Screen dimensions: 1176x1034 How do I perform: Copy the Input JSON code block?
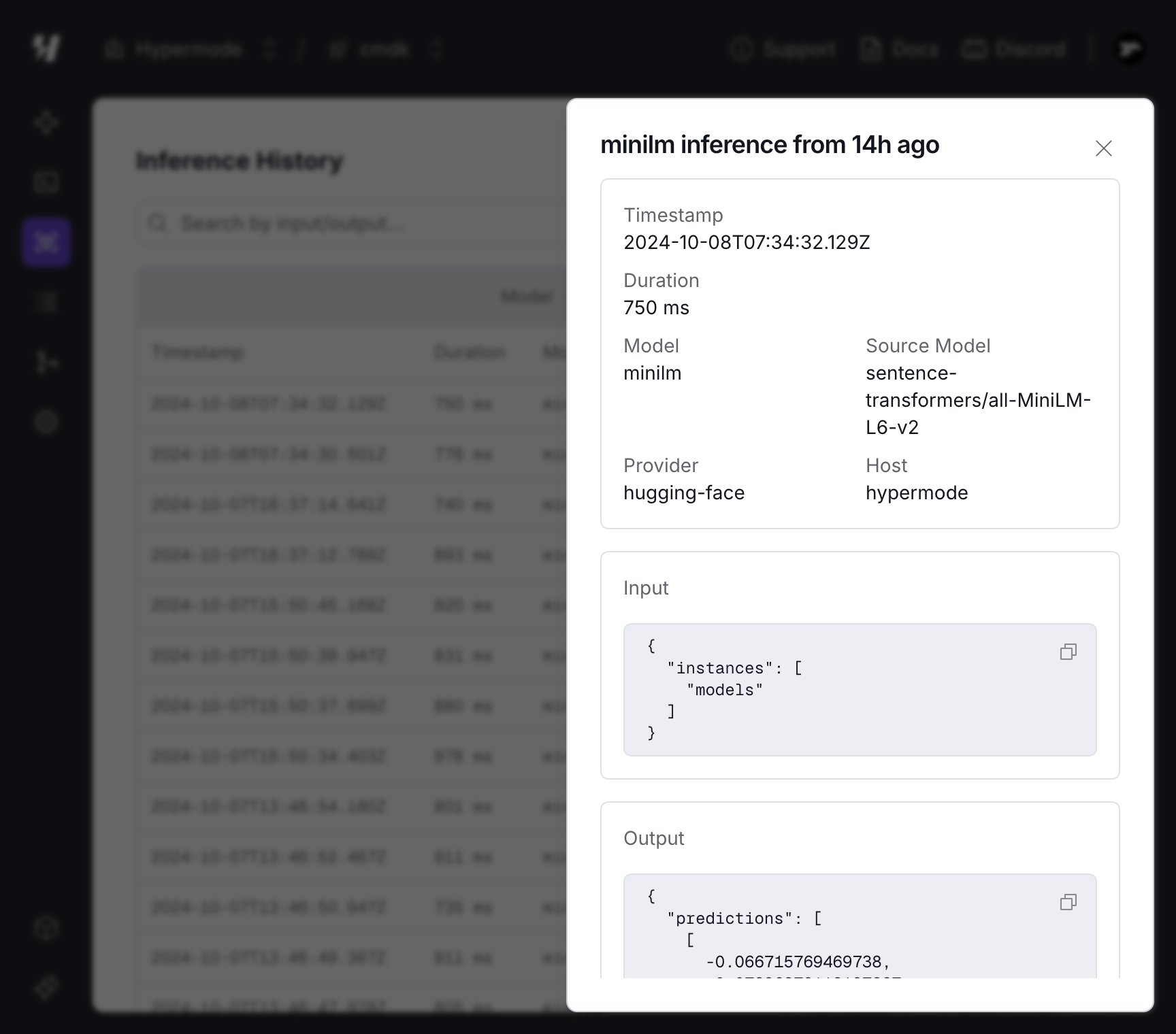coord(1068,652)
